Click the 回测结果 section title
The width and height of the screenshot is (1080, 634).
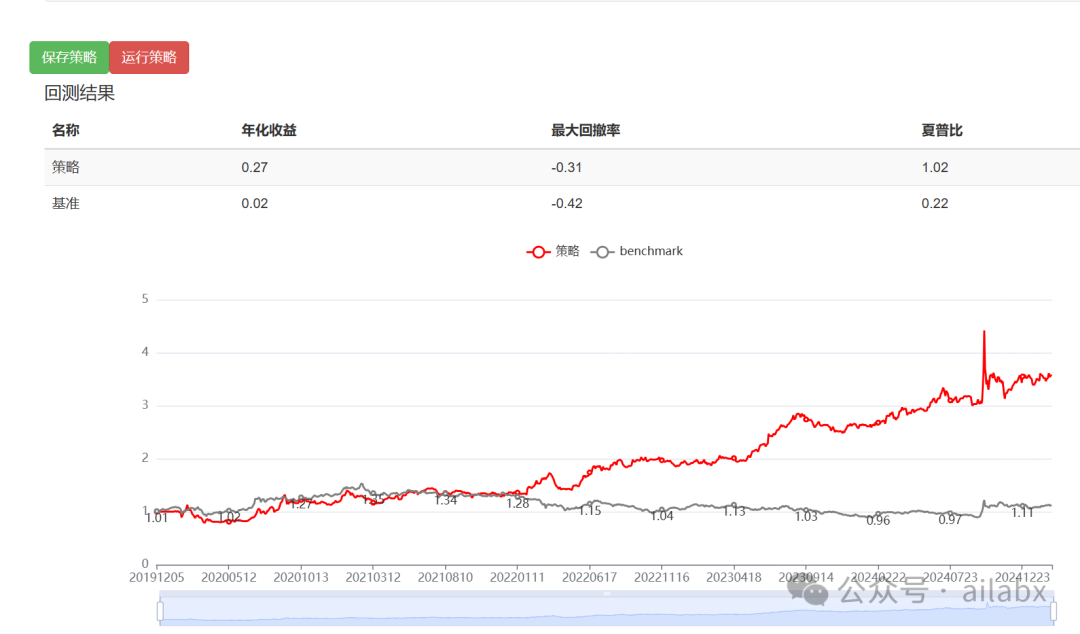pos(80,93)
